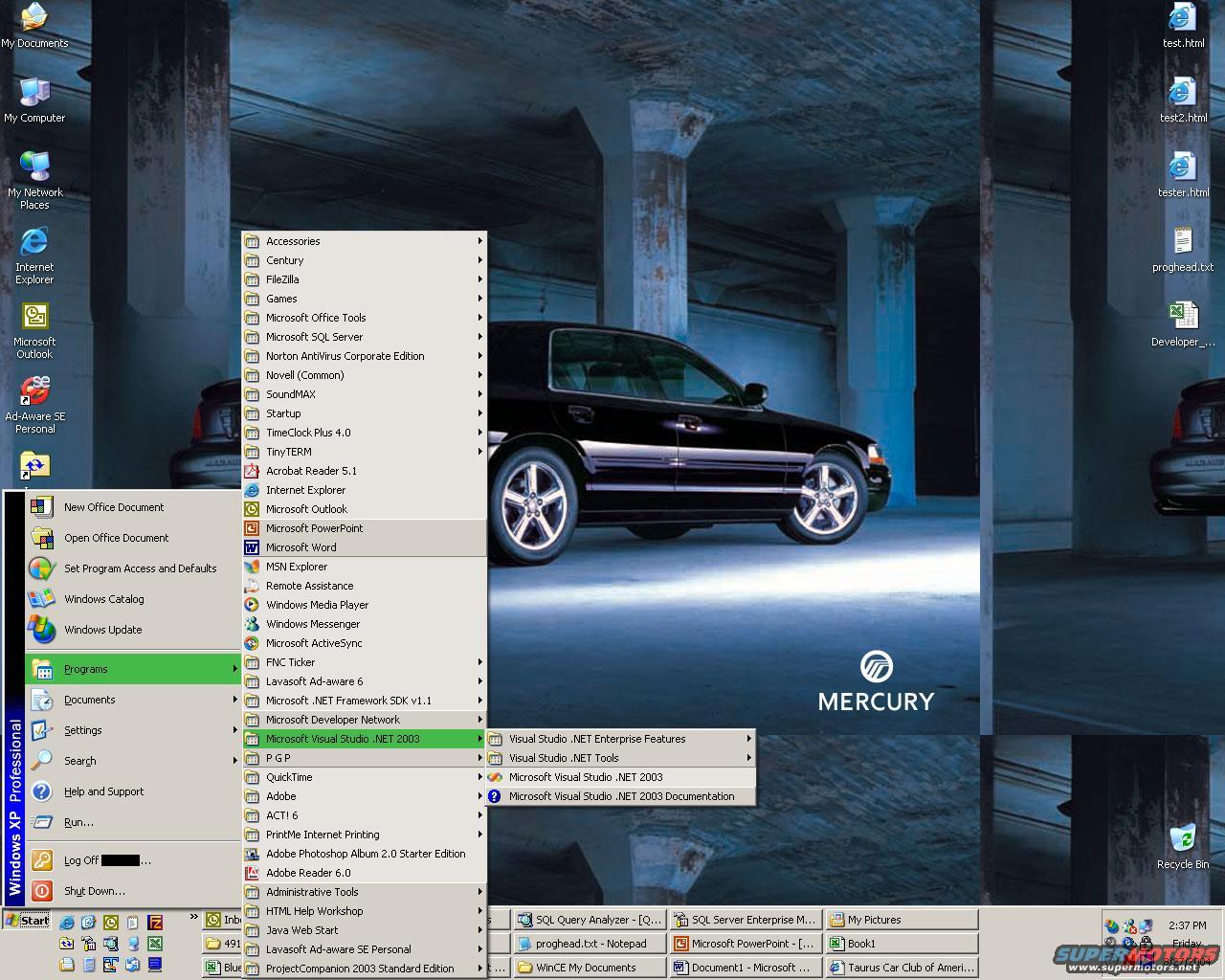
Task: Open Microsoft Outlook desktop icon
Action: (34, 319)
